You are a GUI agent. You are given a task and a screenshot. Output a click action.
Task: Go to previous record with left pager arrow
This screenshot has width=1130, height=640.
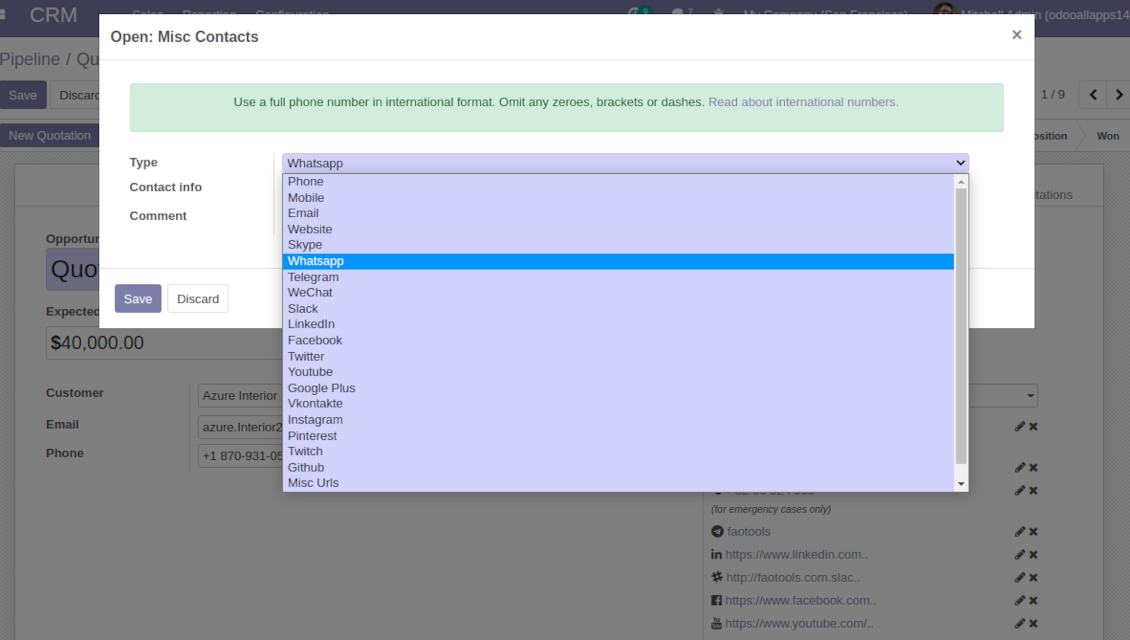1093,94
